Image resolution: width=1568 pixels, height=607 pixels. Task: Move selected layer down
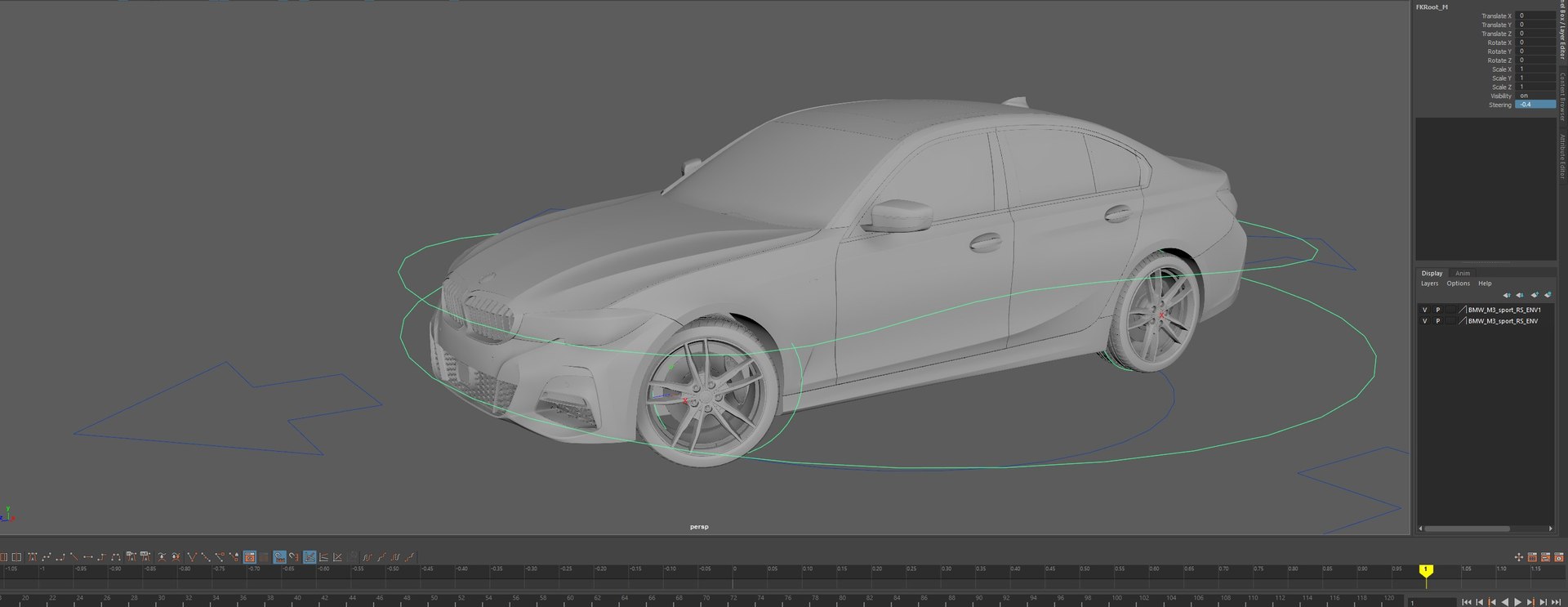click(1520, 295)
